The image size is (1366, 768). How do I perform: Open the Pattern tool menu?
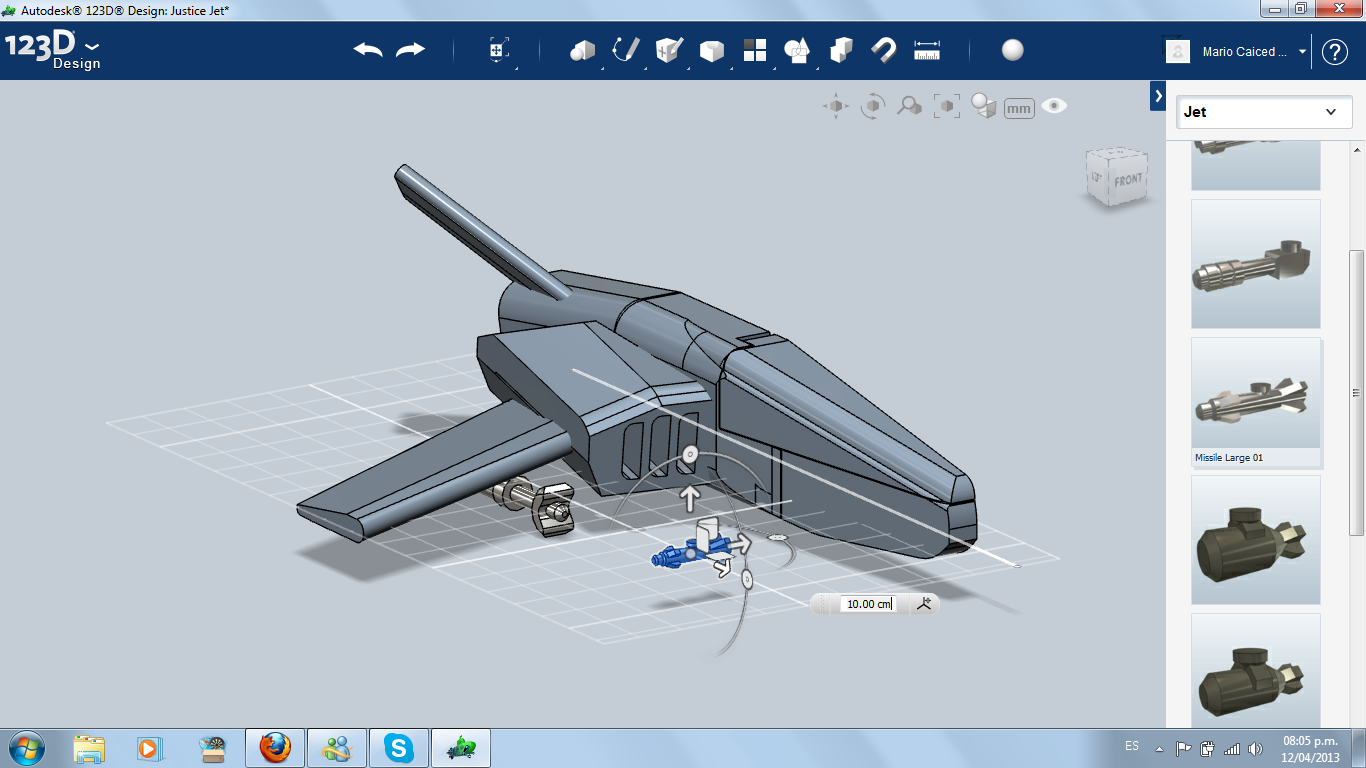[x=755, y=50]
